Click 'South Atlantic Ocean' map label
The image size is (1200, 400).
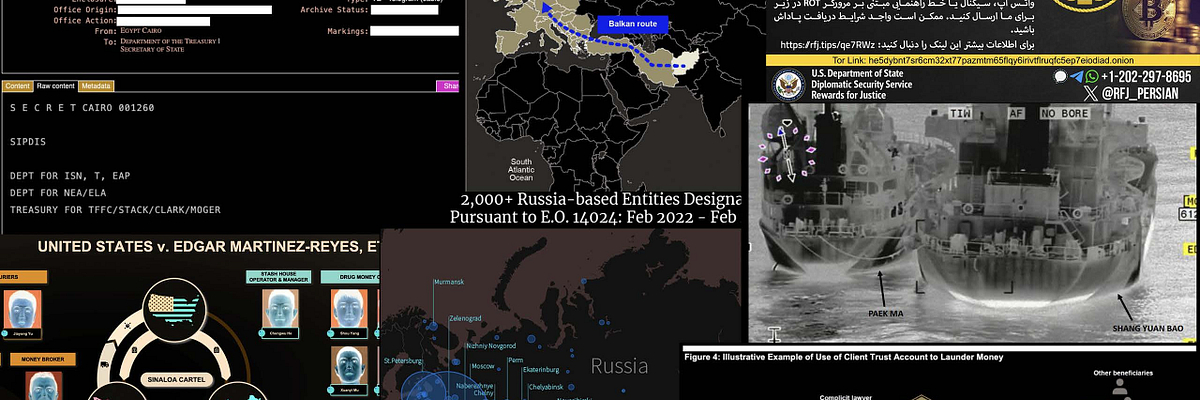pyautogui.click(x=521, y=169)
